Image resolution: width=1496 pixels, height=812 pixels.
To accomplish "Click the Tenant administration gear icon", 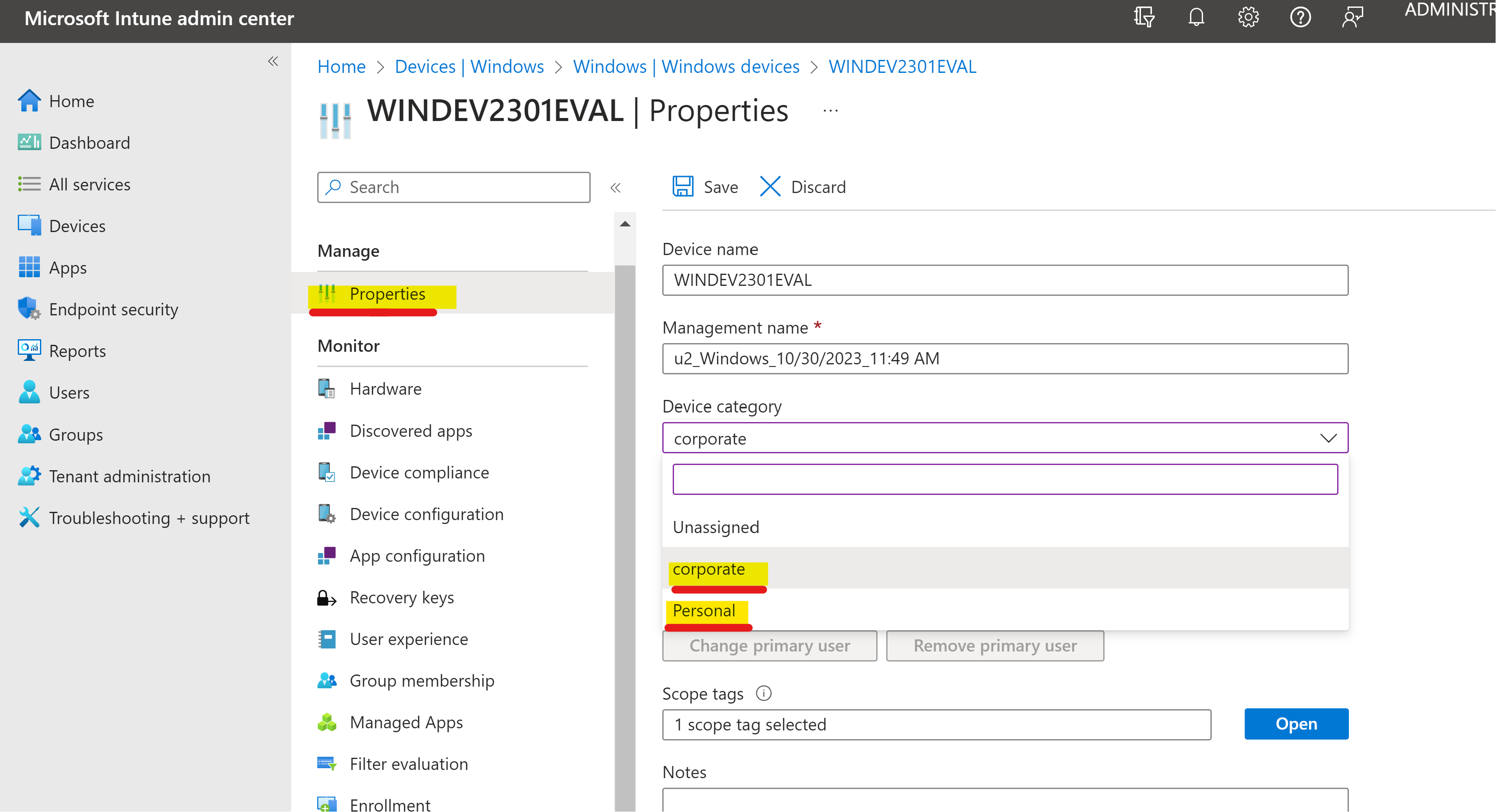I will [x=29, y=476].
